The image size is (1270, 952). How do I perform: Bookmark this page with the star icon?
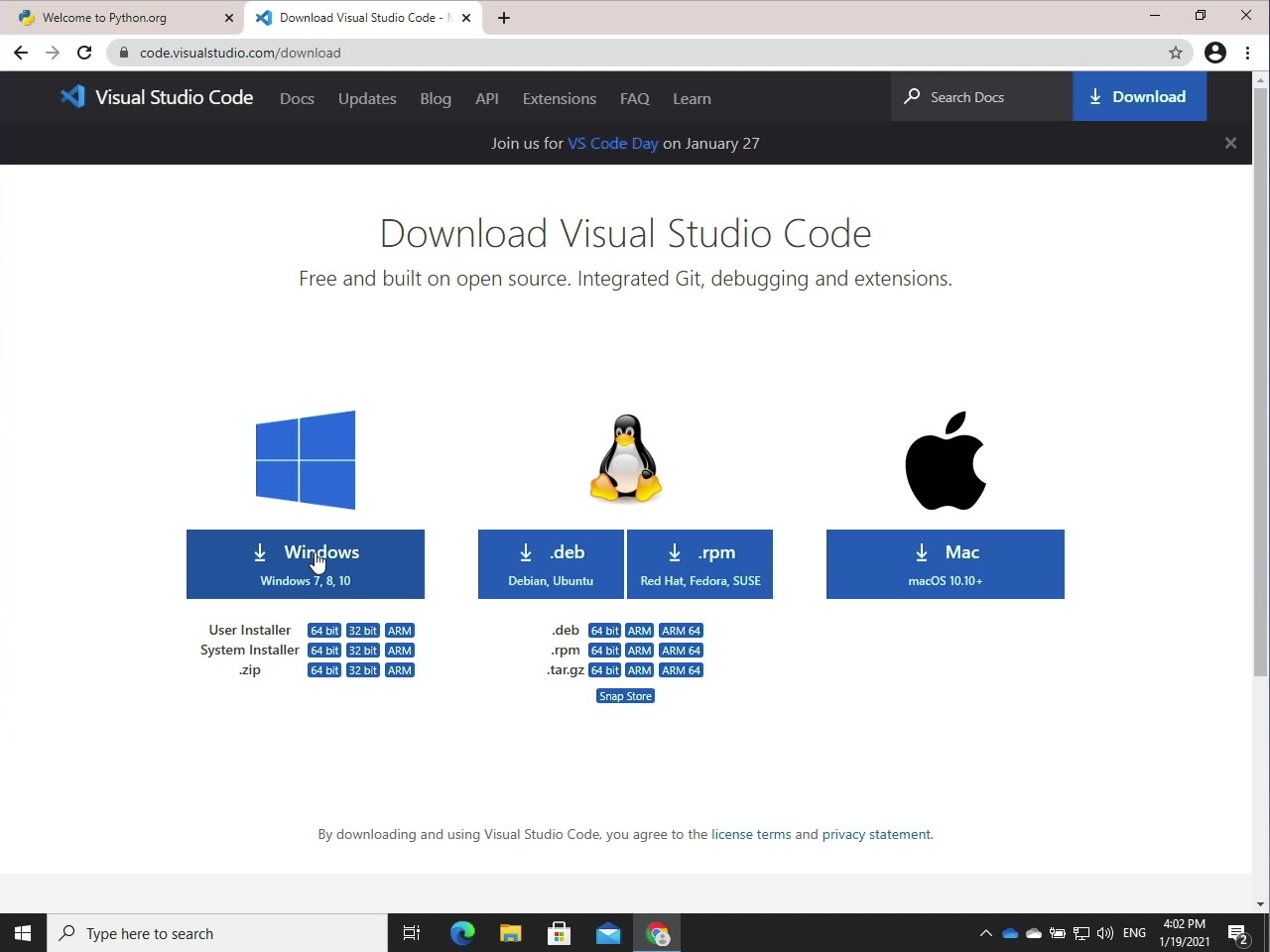(x=1176, y=53)
